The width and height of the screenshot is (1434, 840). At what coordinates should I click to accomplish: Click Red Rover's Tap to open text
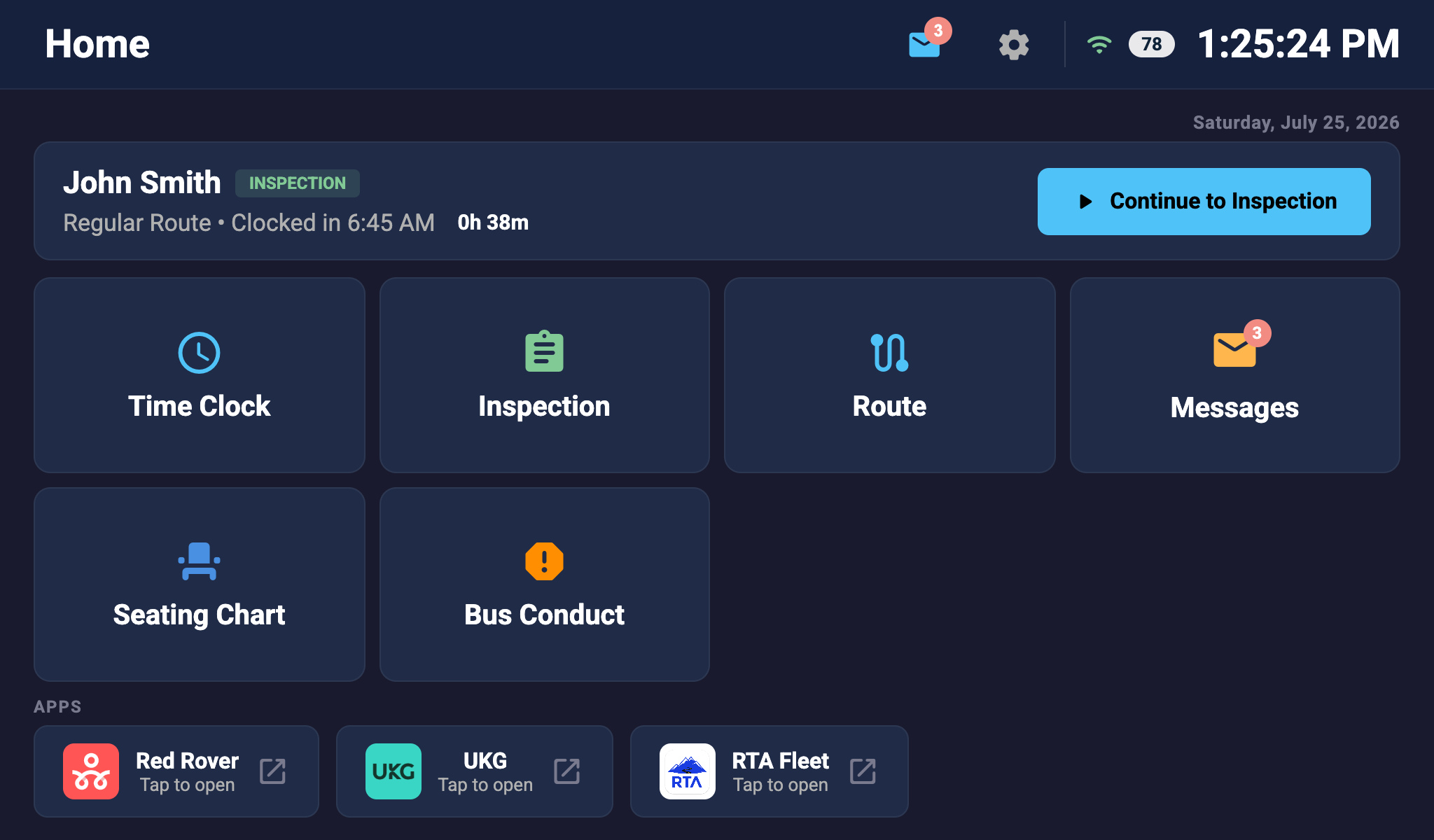pos(187,785)
